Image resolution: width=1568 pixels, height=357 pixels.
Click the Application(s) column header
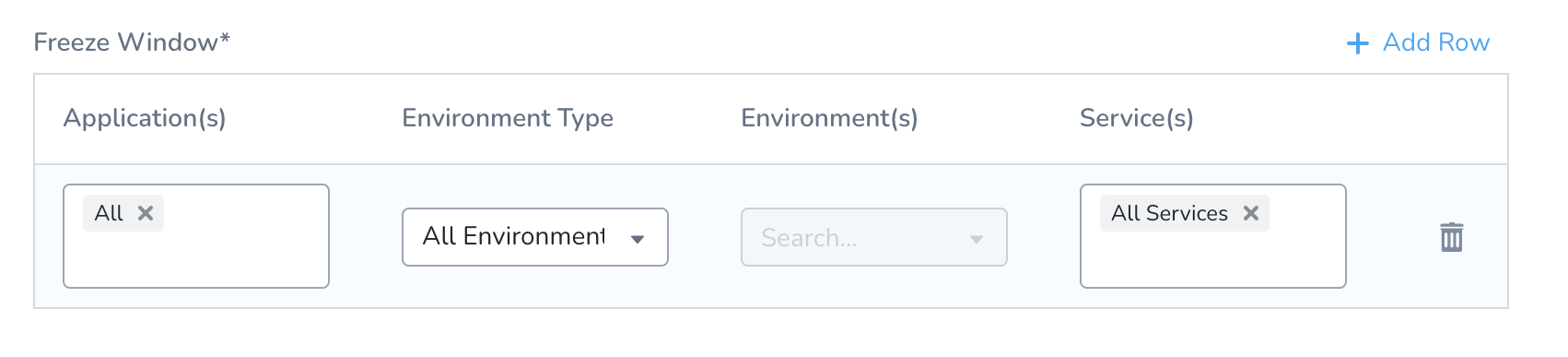pos(145,118)
